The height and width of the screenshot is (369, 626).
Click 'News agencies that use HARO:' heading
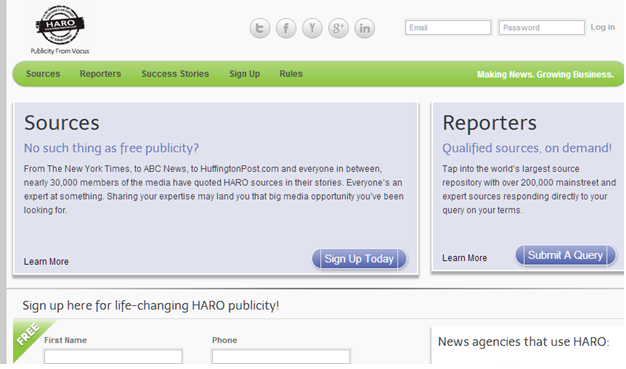click(x=523, y=342)
